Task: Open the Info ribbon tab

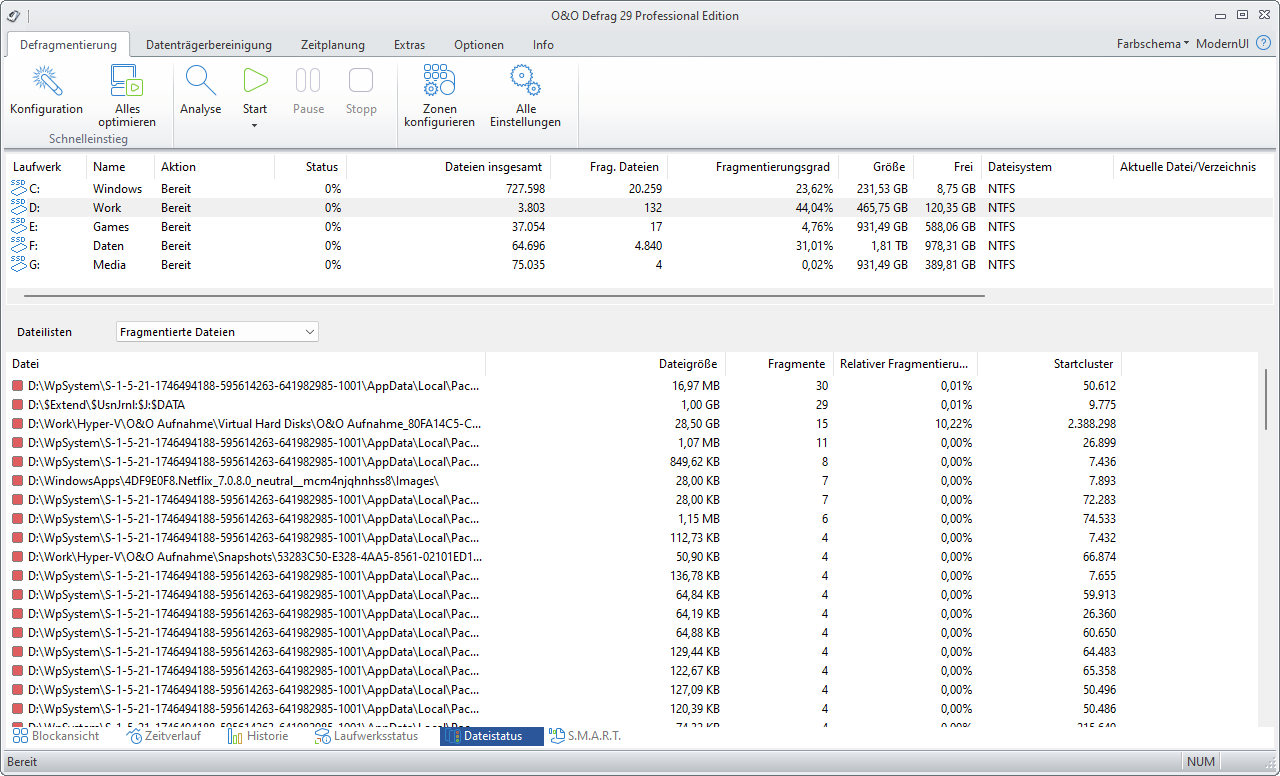Action: click(543, 45)
